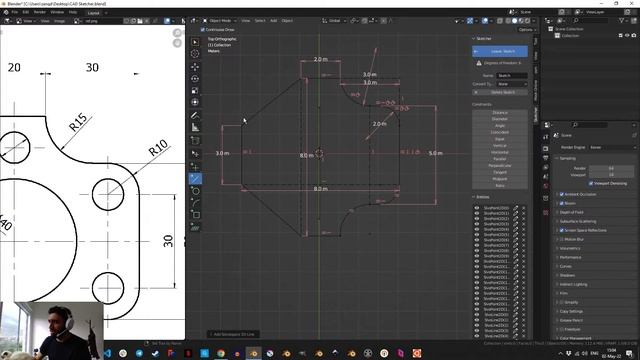Enable the Freestyle checkbox
Screen dimensions: 640x360
click(x=562, y=329)
